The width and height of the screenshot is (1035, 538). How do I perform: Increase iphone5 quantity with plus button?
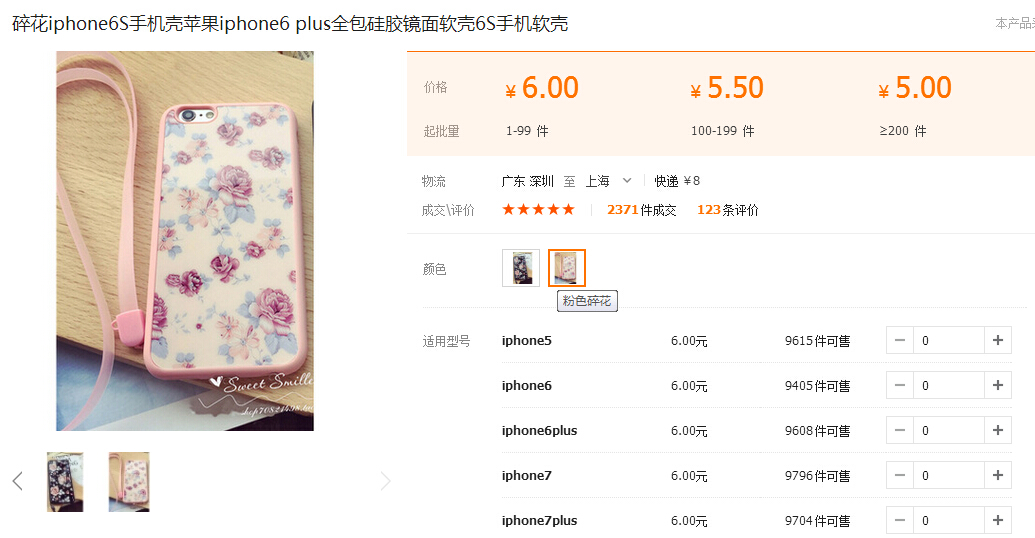point(997,341)
